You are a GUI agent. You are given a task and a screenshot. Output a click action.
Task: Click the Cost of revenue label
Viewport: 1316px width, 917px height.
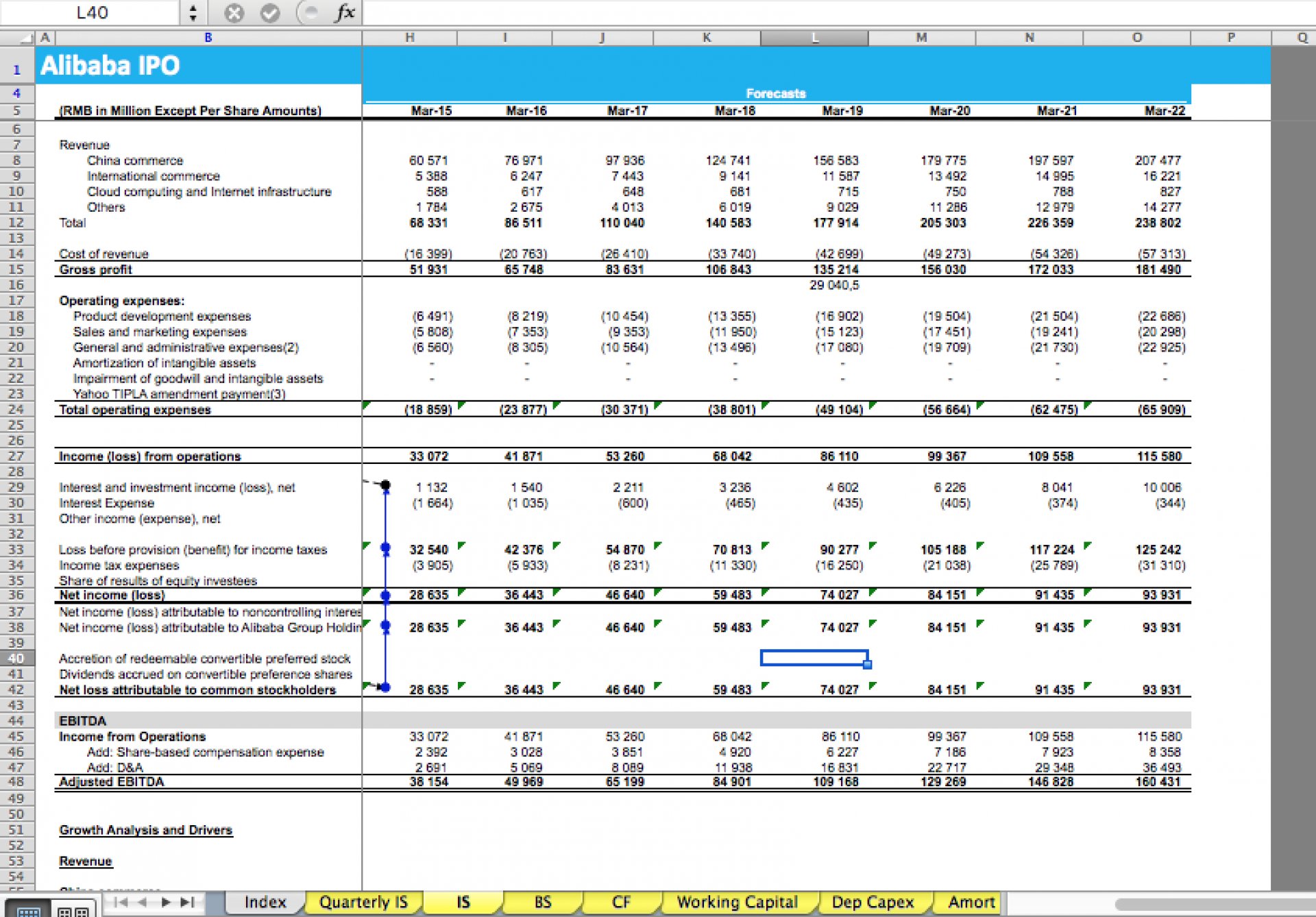pos(103,254)
